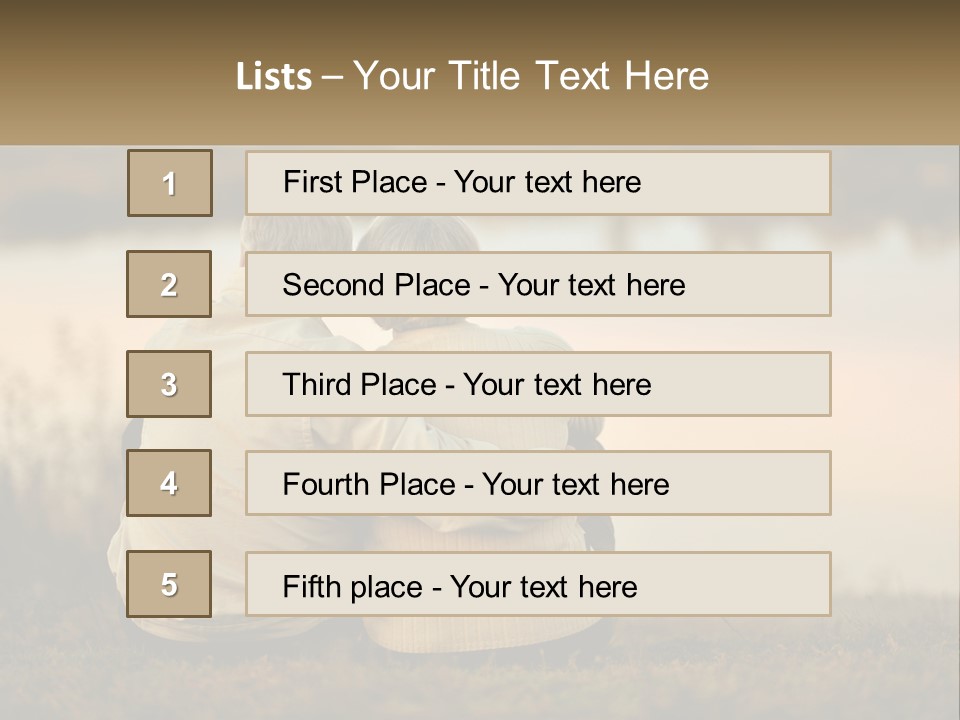Click blank slide area right of Fifth place bar
The height and width of the screenshot is (720, 960).
[x=893, y=584]
